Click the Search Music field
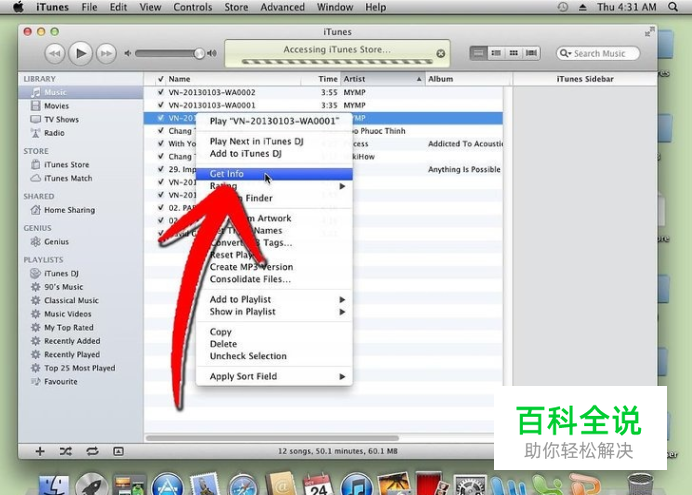The height and width of the screenshot is (495, 692). click(x=598, y=53)
